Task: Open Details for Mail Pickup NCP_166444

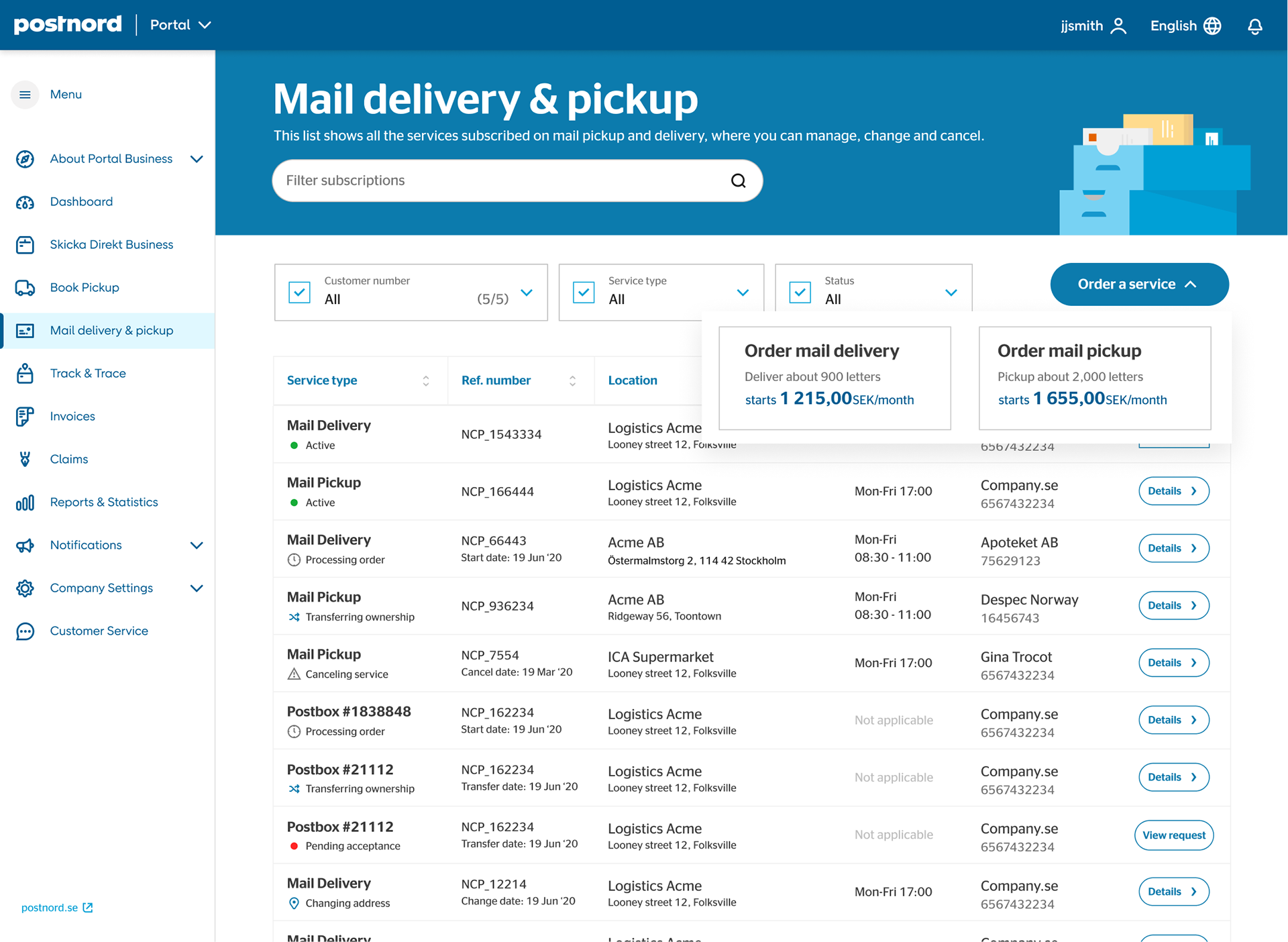Action: coord(1174,491)
